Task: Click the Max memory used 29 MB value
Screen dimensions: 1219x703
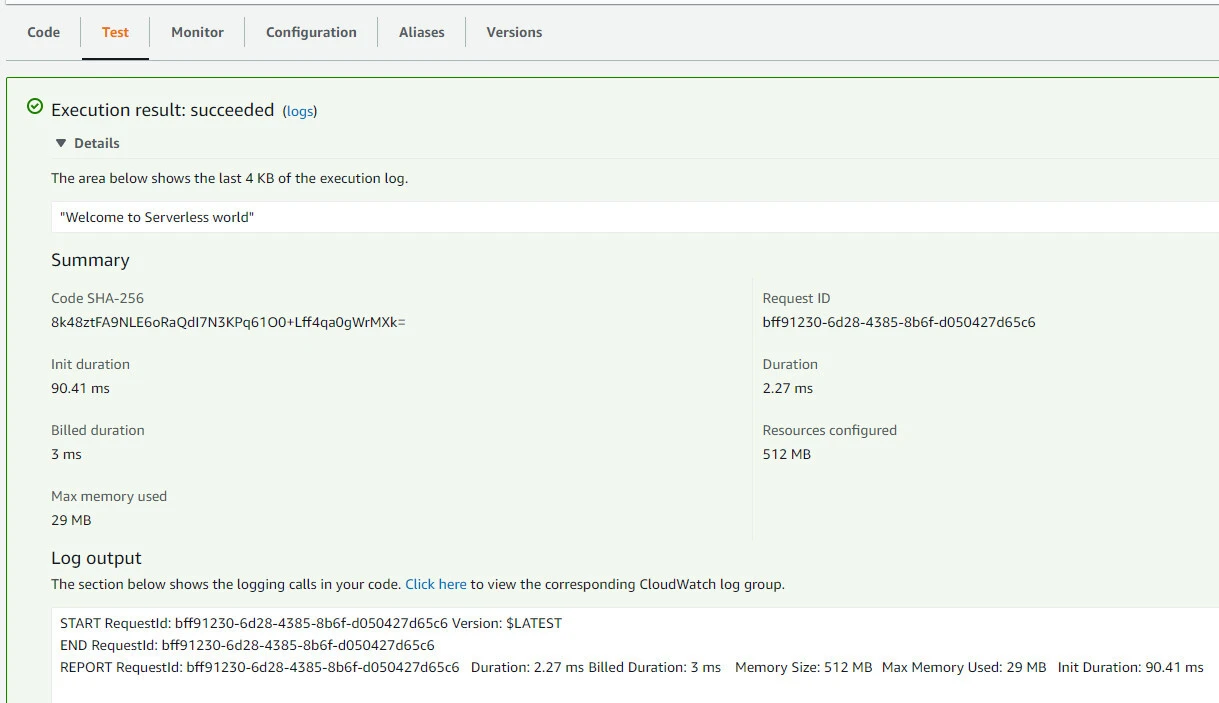Action: [x=71, y=520]
